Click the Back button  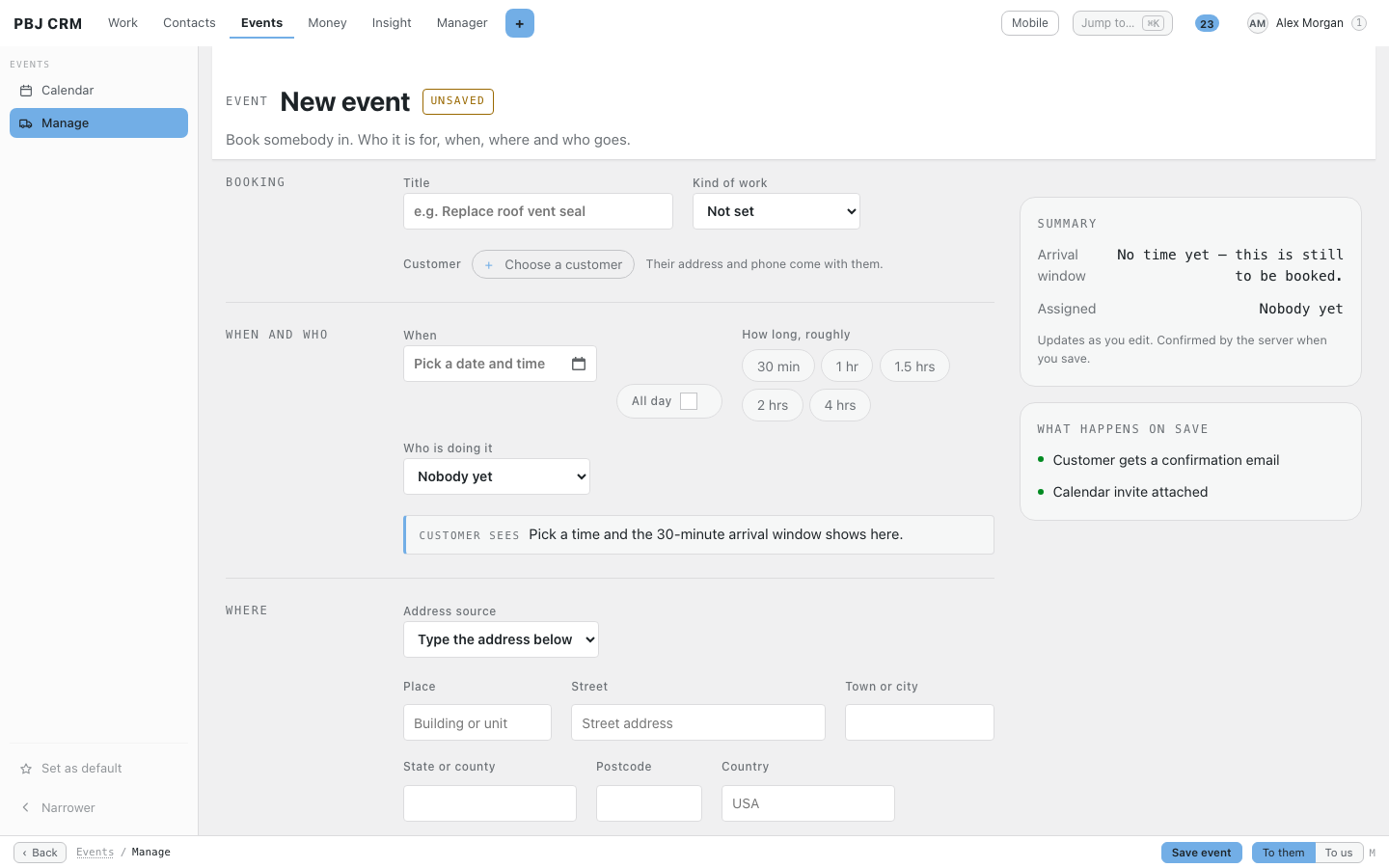pyautogui.click(x=40, y=853)
